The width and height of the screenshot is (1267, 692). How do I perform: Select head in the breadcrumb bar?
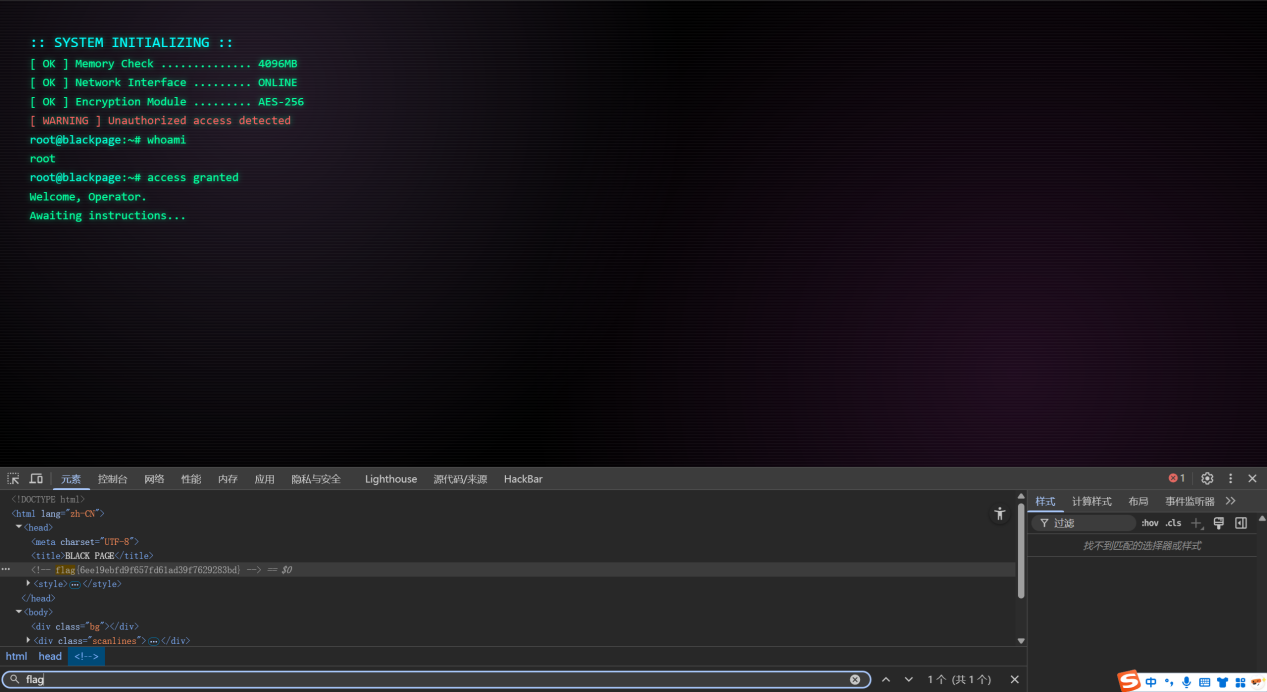50,657
